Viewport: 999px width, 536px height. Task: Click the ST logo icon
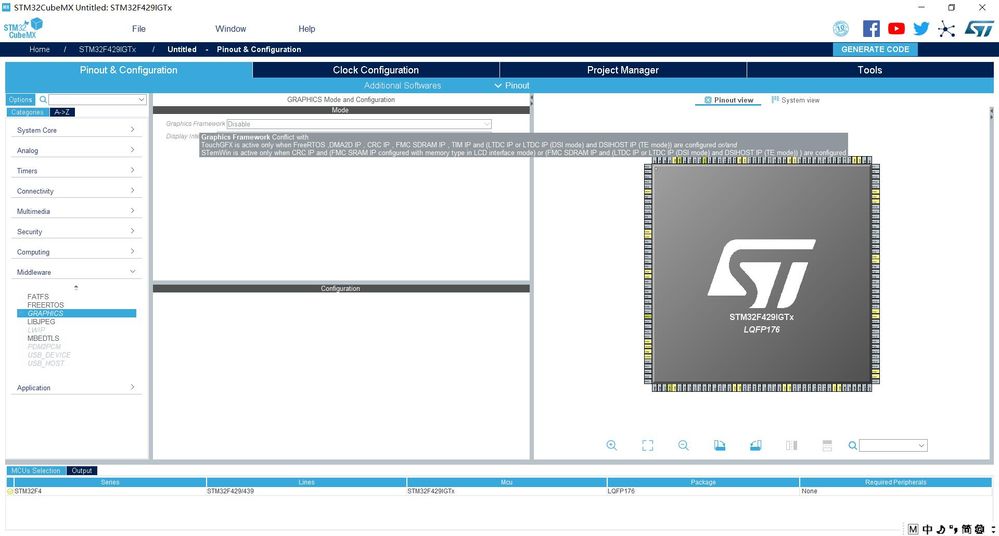tap(979, 29)
